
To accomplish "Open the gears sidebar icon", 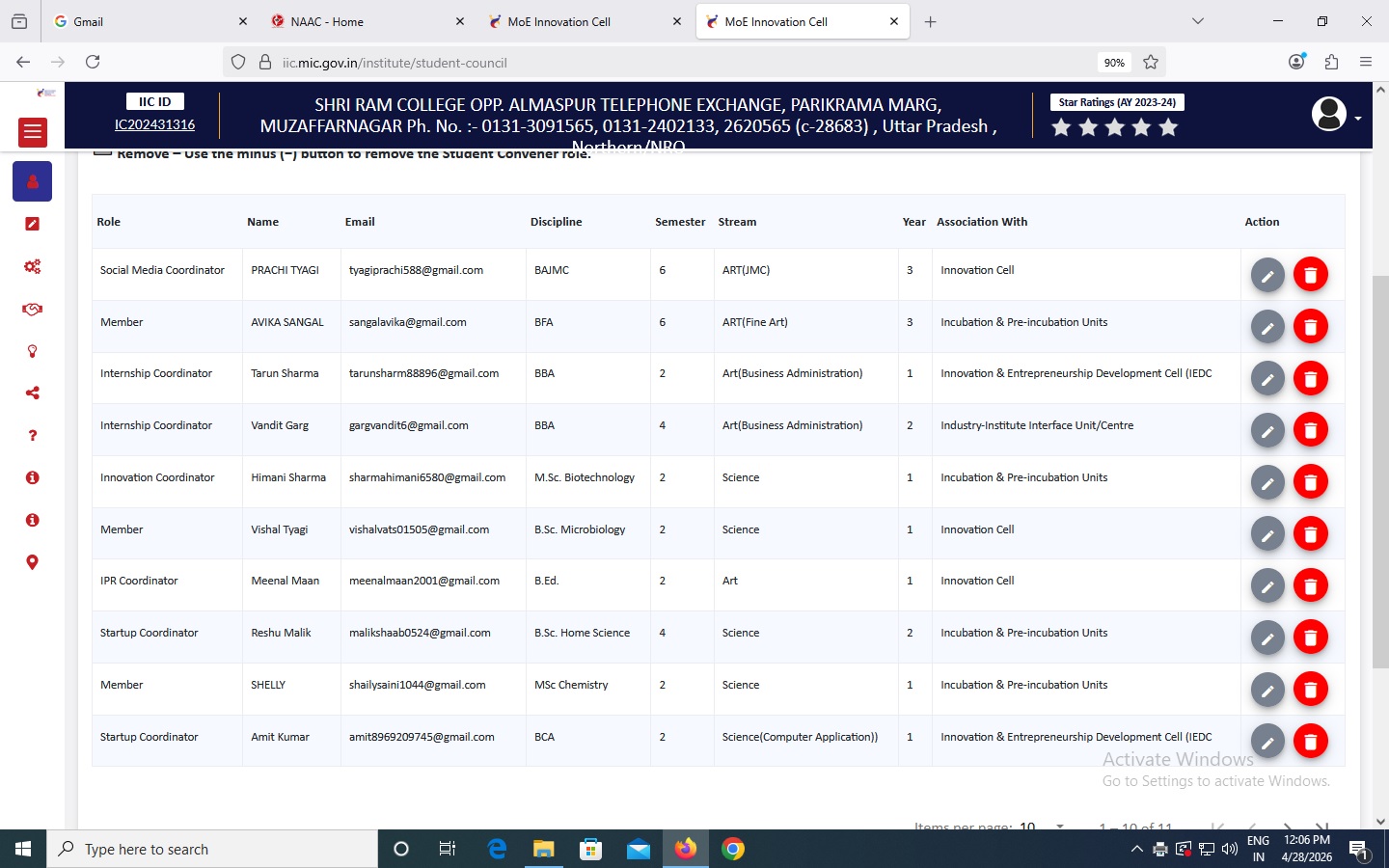I will tap(32, 266).
